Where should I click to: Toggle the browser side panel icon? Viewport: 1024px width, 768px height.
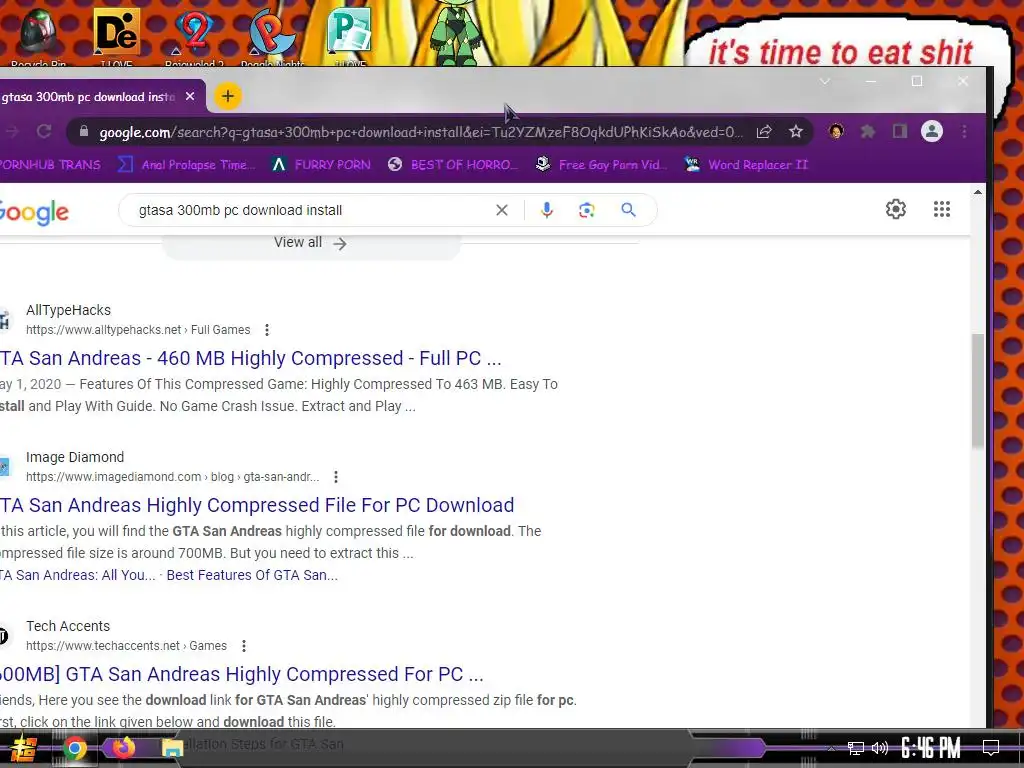point(900,132)
